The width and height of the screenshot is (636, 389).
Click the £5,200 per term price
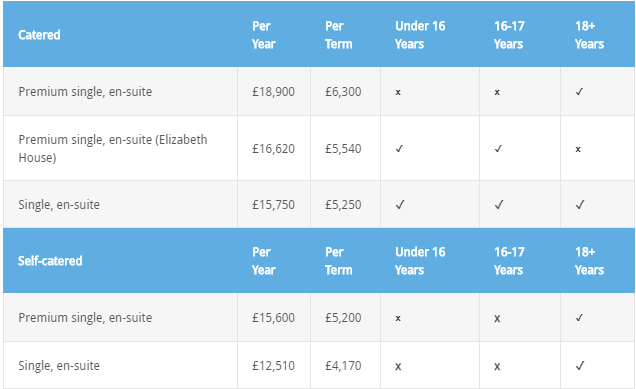point(343,318)
